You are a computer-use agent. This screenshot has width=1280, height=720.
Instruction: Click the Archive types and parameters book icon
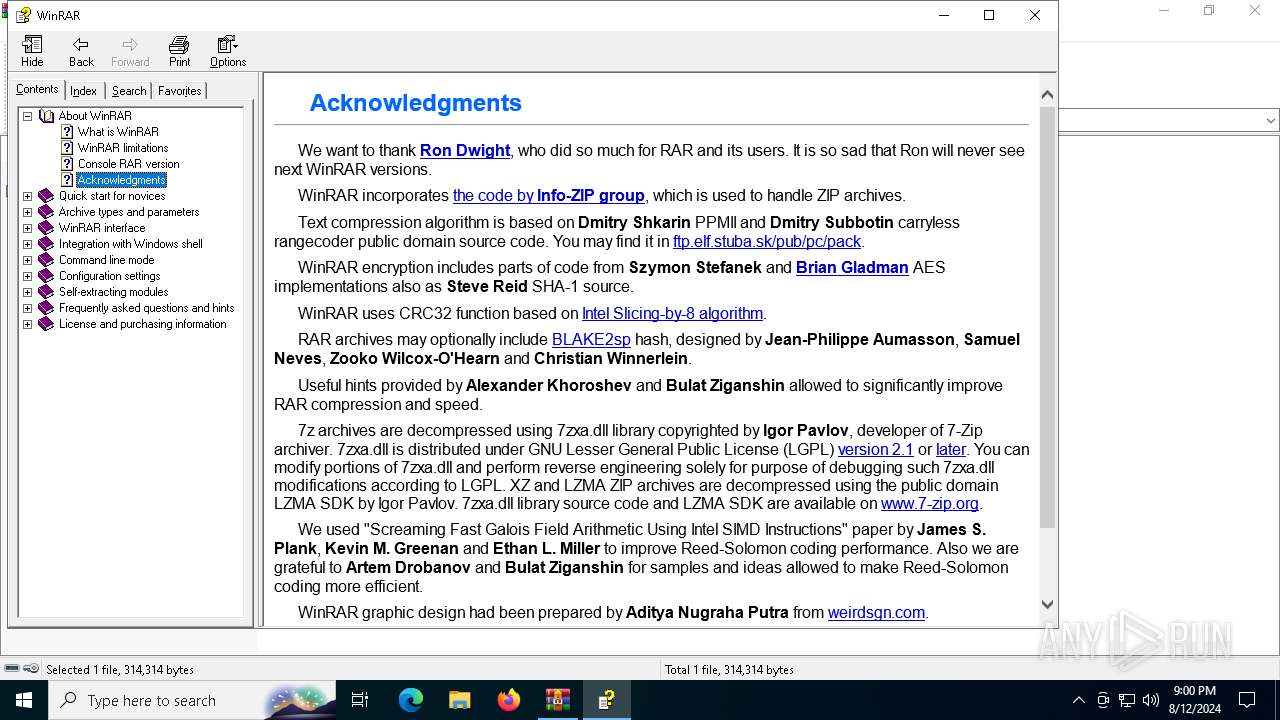[x=46, y=212]
